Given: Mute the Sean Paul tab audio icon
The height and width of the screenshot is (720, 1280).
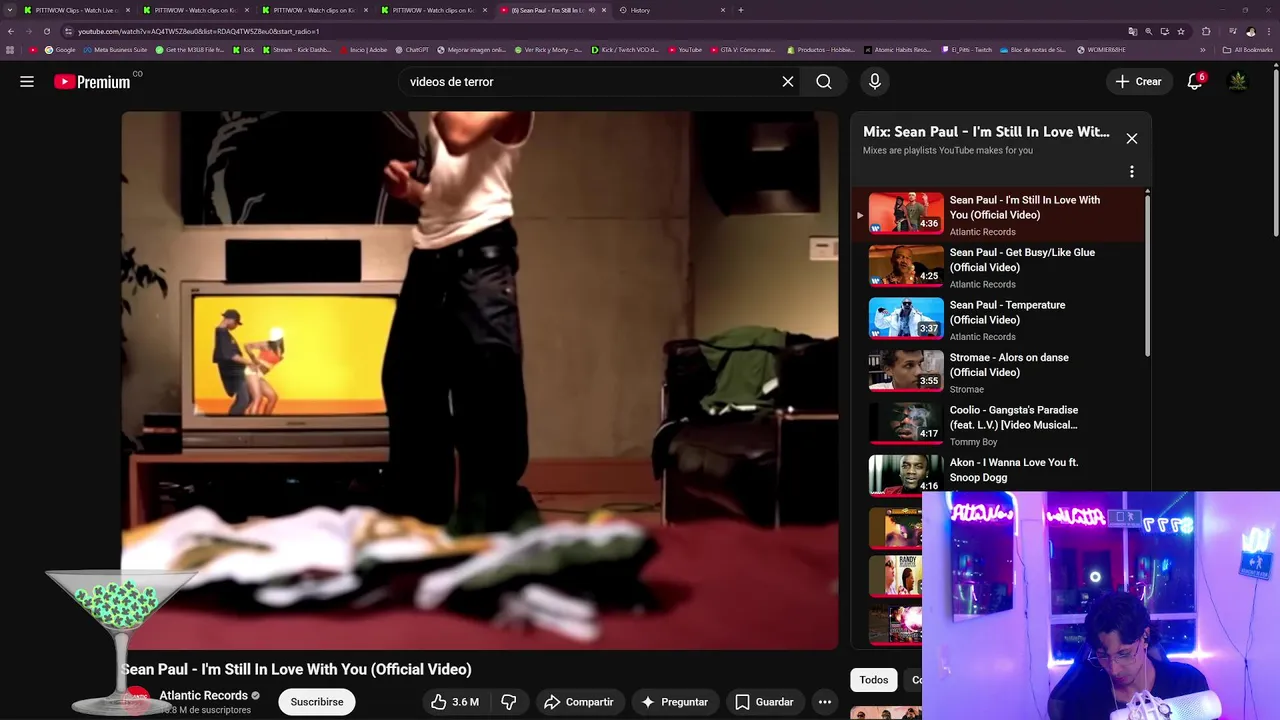Looking at the screenshot, I should point(592,10).
